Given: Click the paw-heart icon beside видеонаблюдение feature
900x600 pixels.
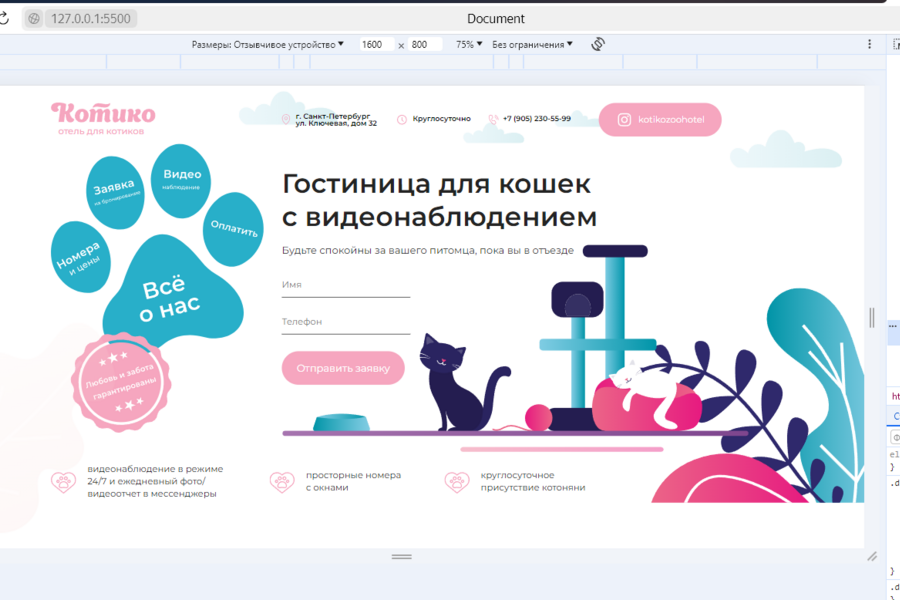Looking at the screenshot, I should coord(64,482).
